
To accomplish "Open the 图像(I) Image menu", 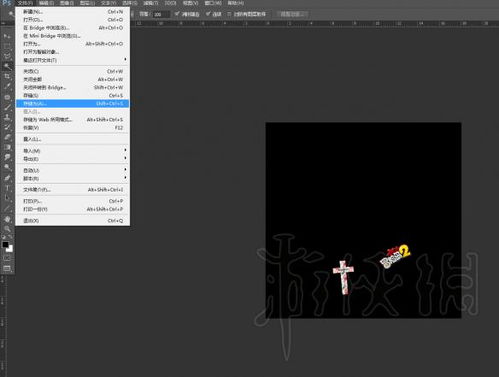I will (x=67, y=3).
